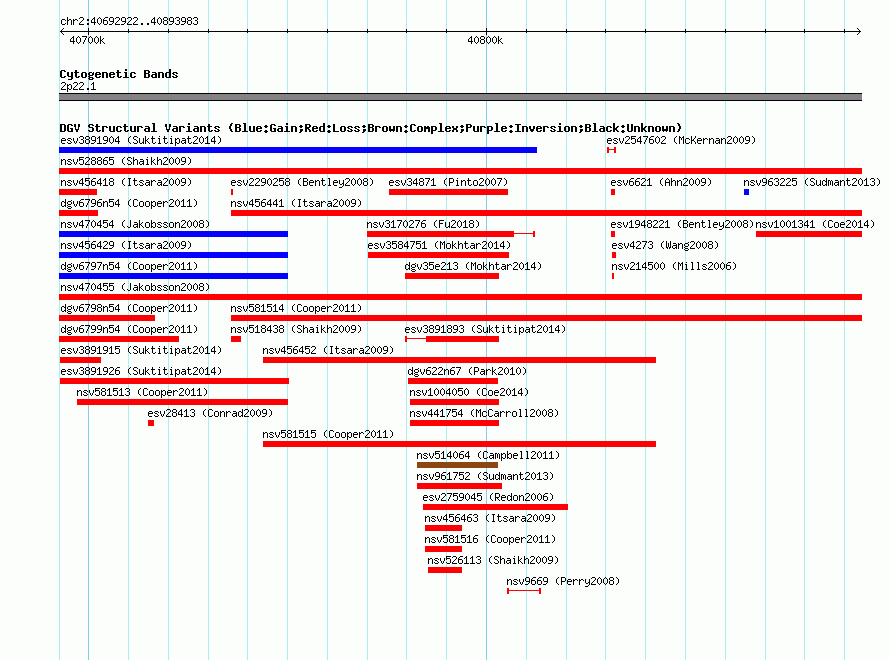Select nsv3170276 (Fu2018) label
Viewport: 890px width, 660px height.
coord(423,224)
